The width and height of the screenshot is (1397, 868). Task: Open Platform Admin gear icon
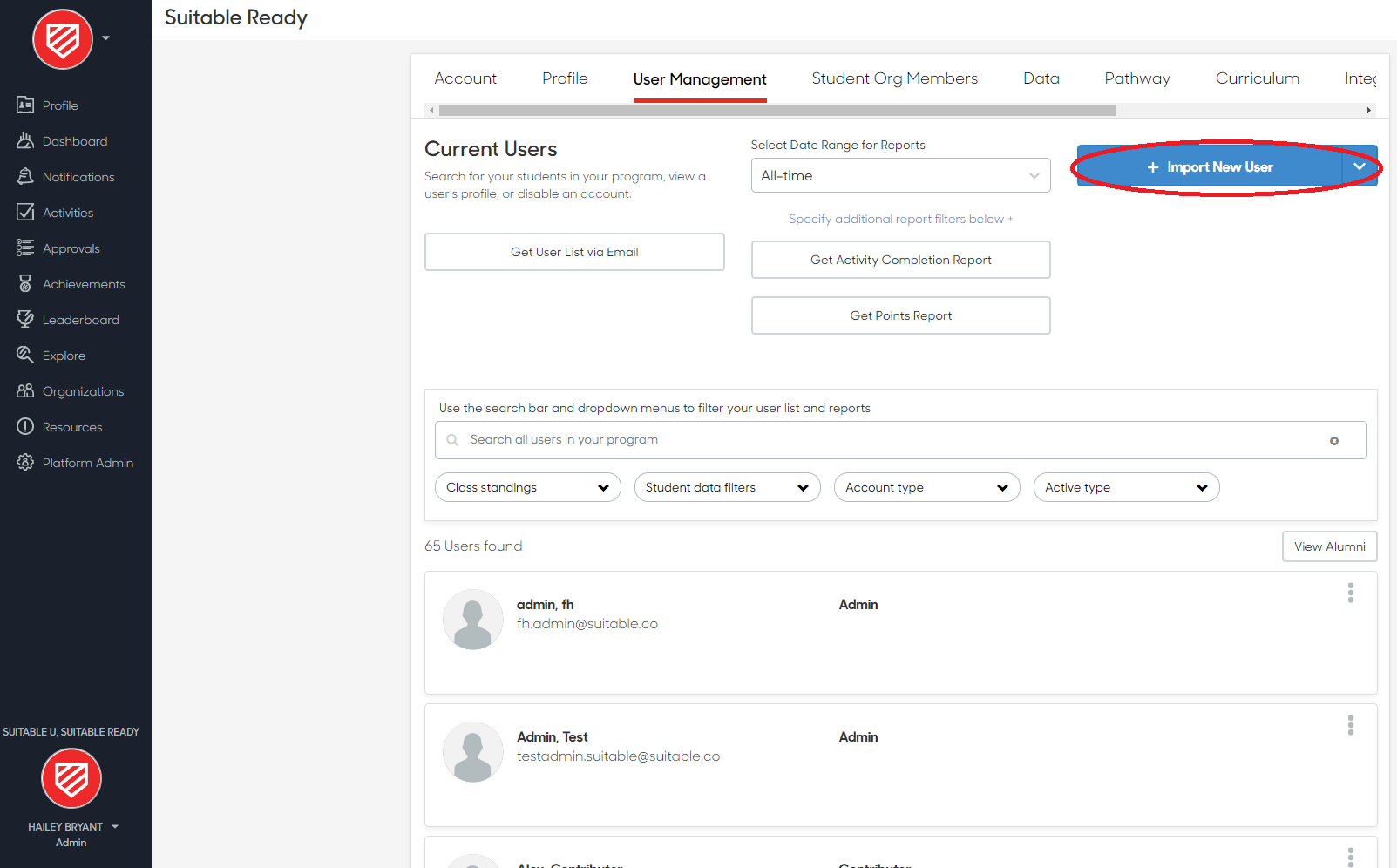[x=25, y=462]
